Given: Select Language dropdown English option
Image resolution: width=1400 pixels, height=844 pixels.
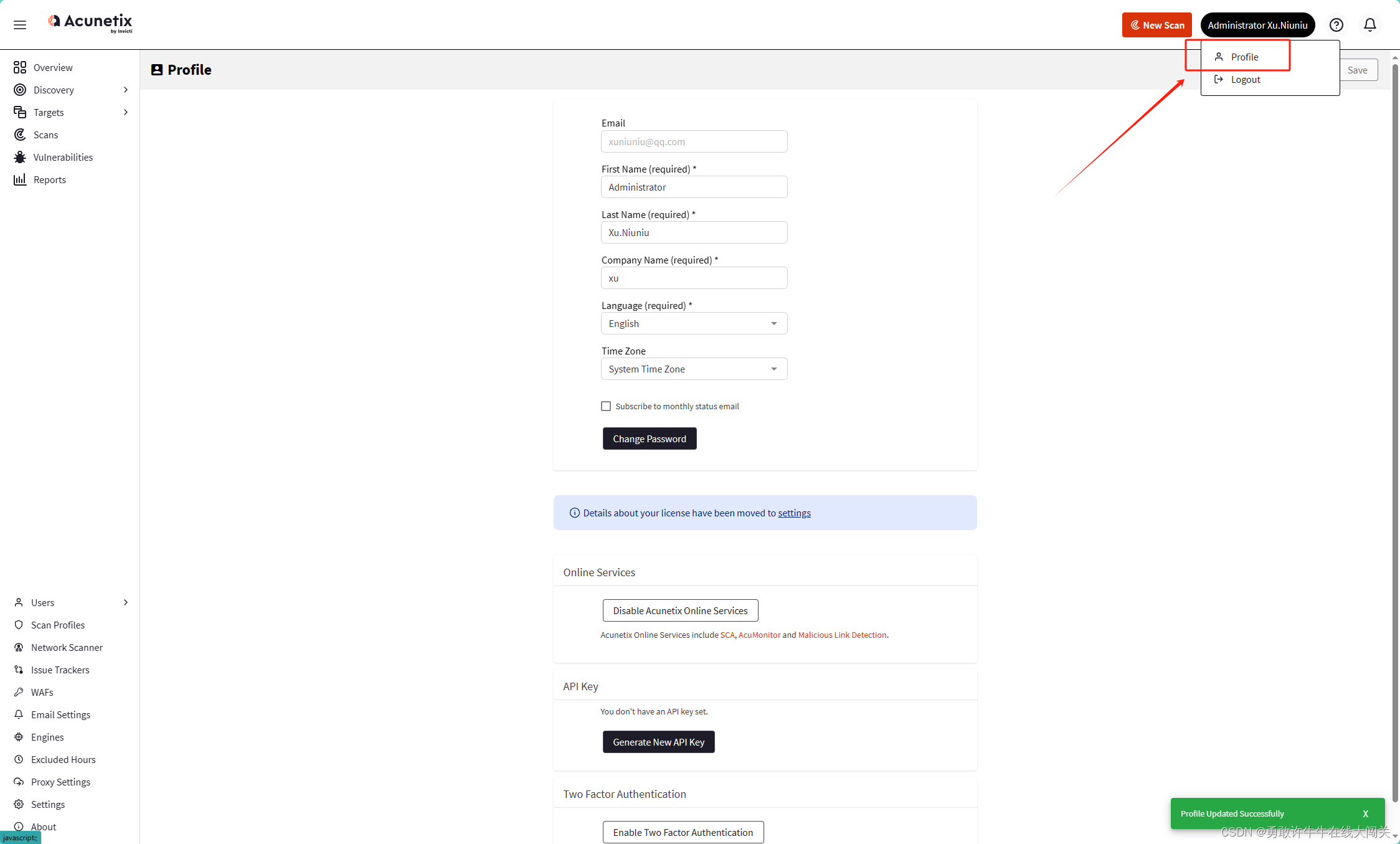Looking at the screenshot, I should (693, 323).
